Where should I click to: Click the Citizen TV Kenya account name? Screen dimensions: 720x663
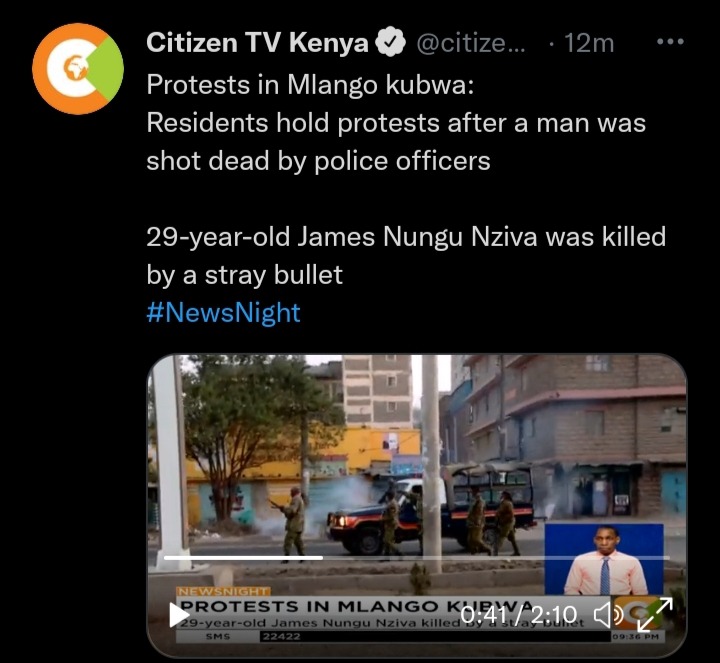point(258,43)
